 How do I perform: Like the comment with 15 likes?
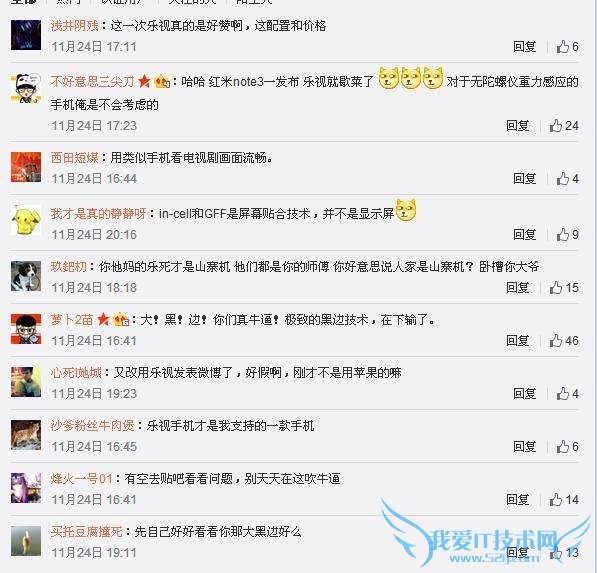564,287
